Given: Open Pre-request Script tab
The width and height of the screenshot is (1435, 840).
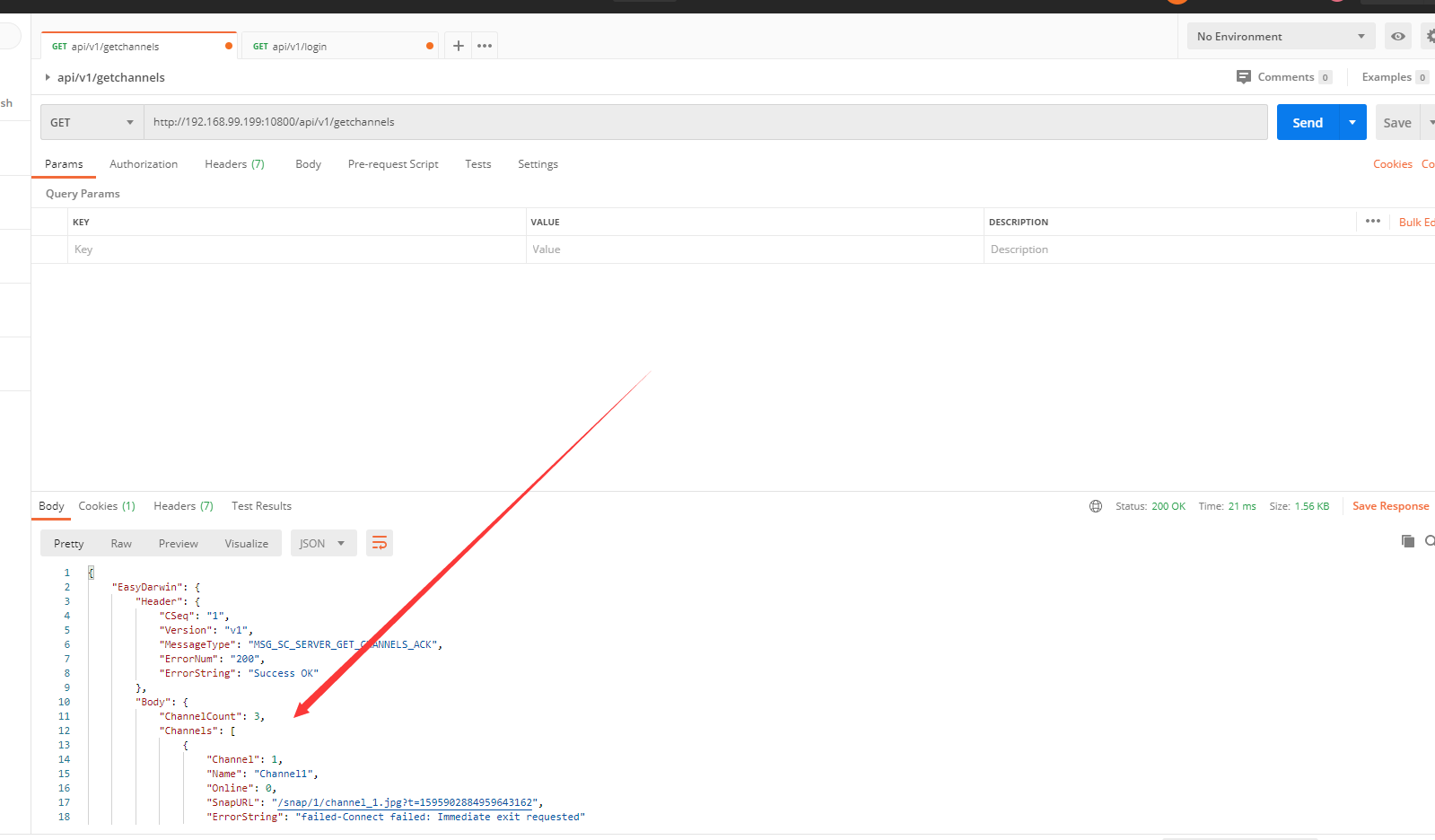Looking at the screenshot, I should click(393, 164).
